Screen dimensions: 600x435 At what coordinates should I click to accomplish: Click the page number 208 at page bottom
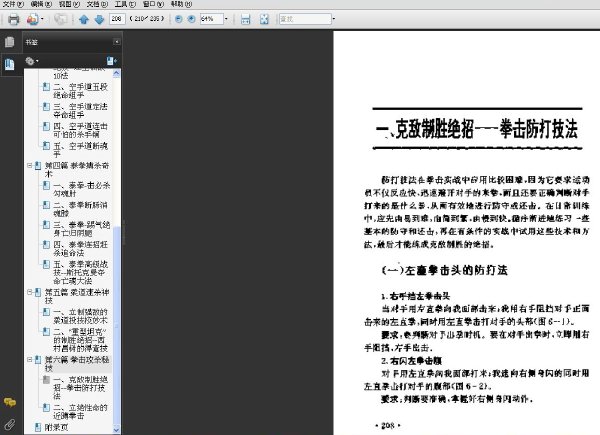(x=388, y=425)
